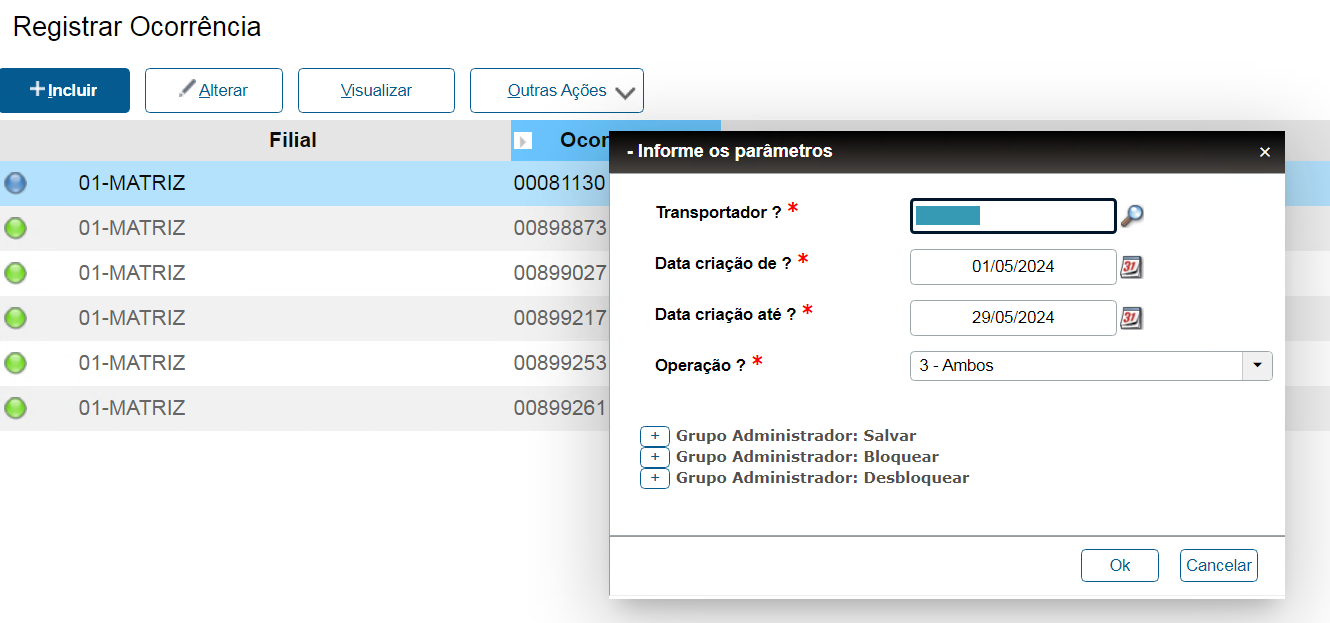Click the Data criação até field

point(1013,318)
